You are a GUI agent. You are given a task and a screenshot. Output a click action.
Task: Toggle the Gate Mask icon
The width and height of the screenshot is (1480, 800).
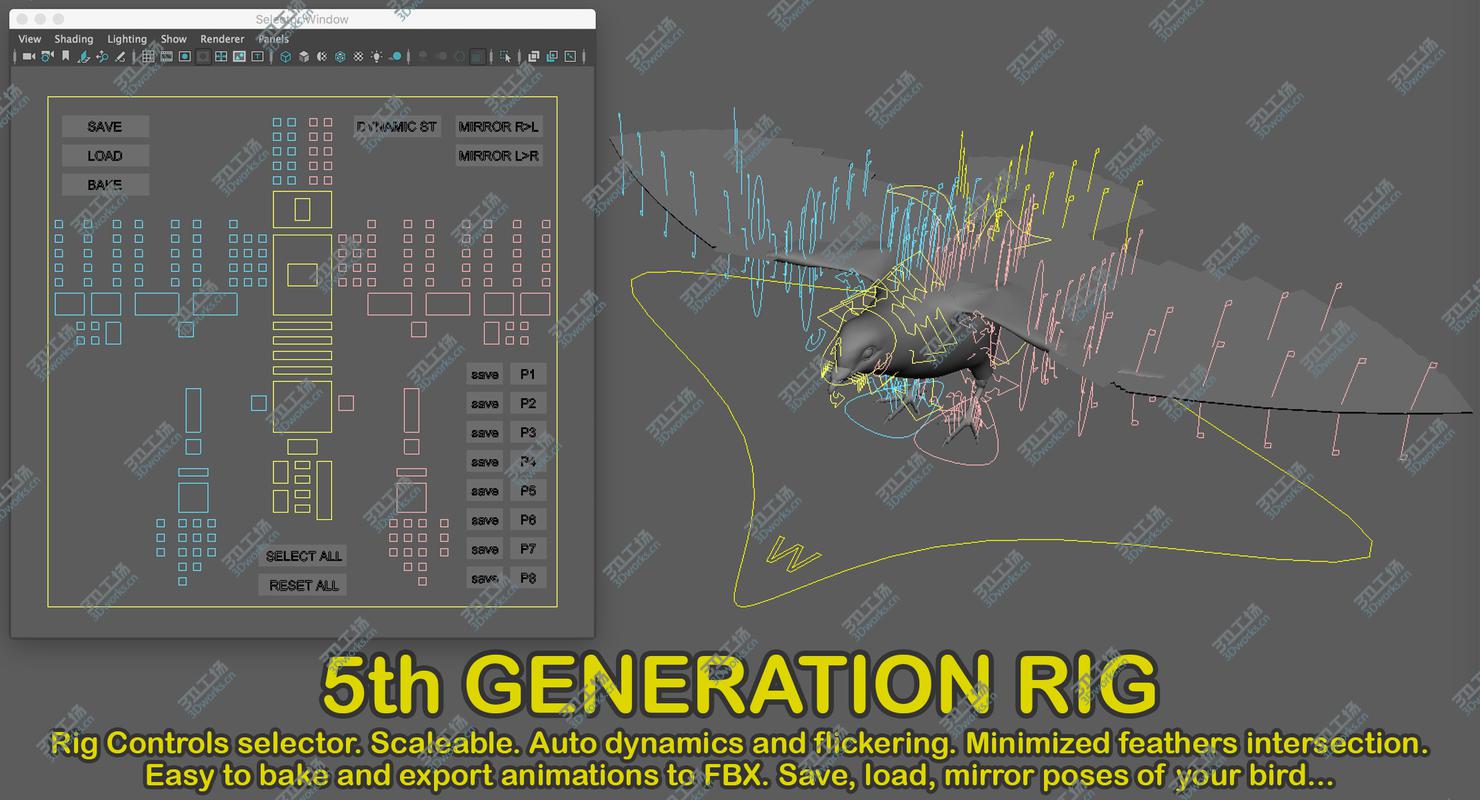pos(203,57)
